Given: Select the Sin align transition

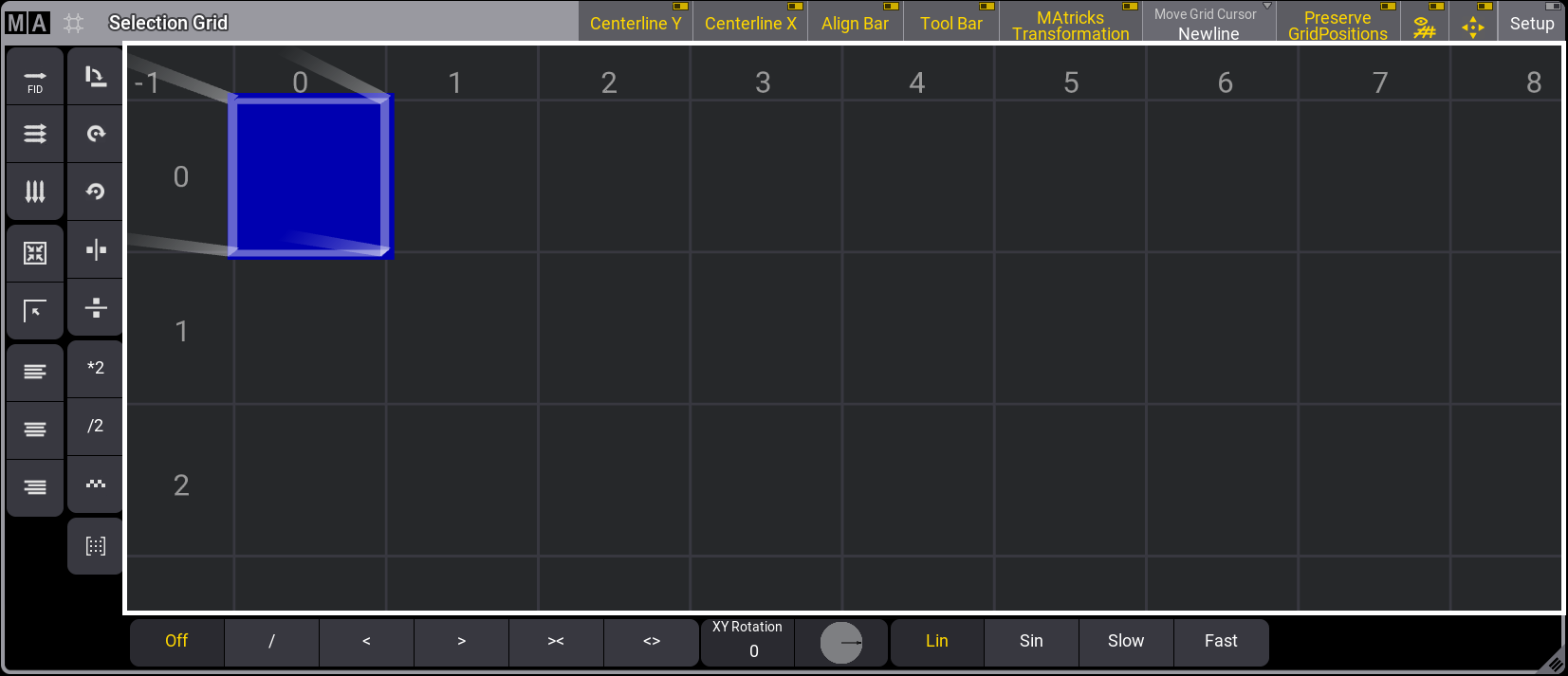Looking at the screenshot, I should click(x=1031, y=642).
